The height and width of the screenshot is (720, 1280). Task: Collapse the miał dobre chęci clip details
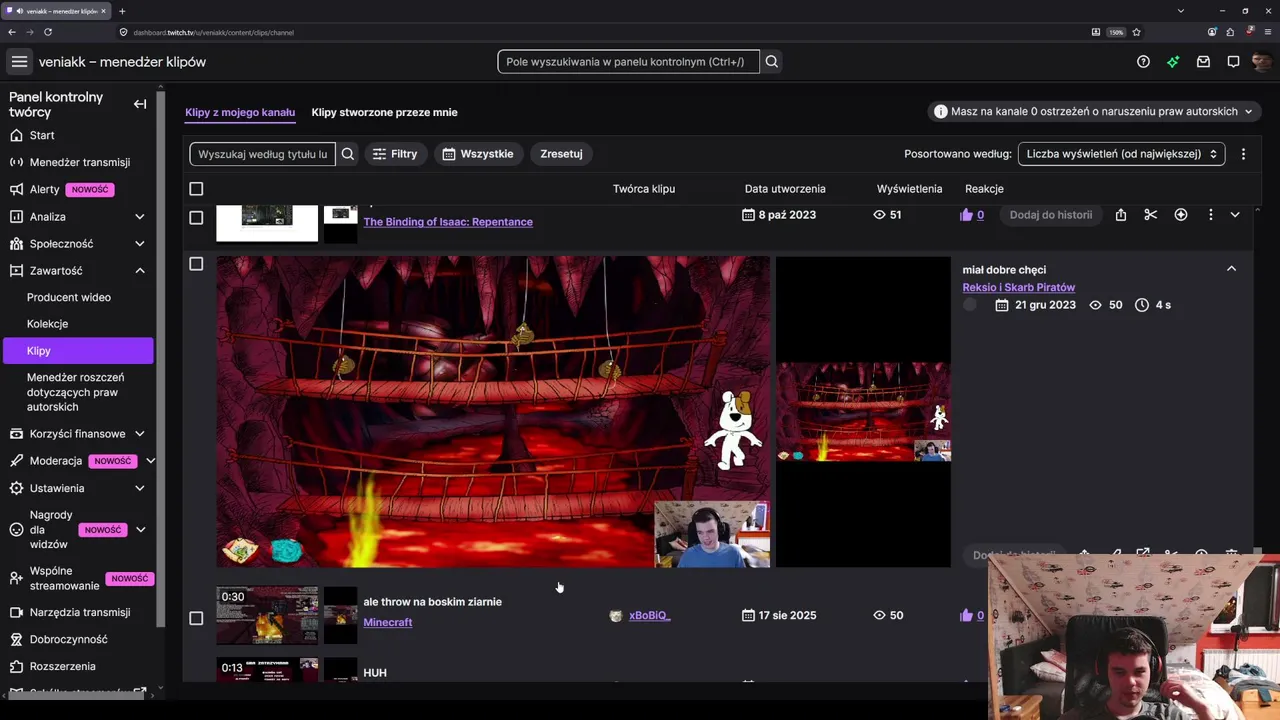tap(1231, 269)
